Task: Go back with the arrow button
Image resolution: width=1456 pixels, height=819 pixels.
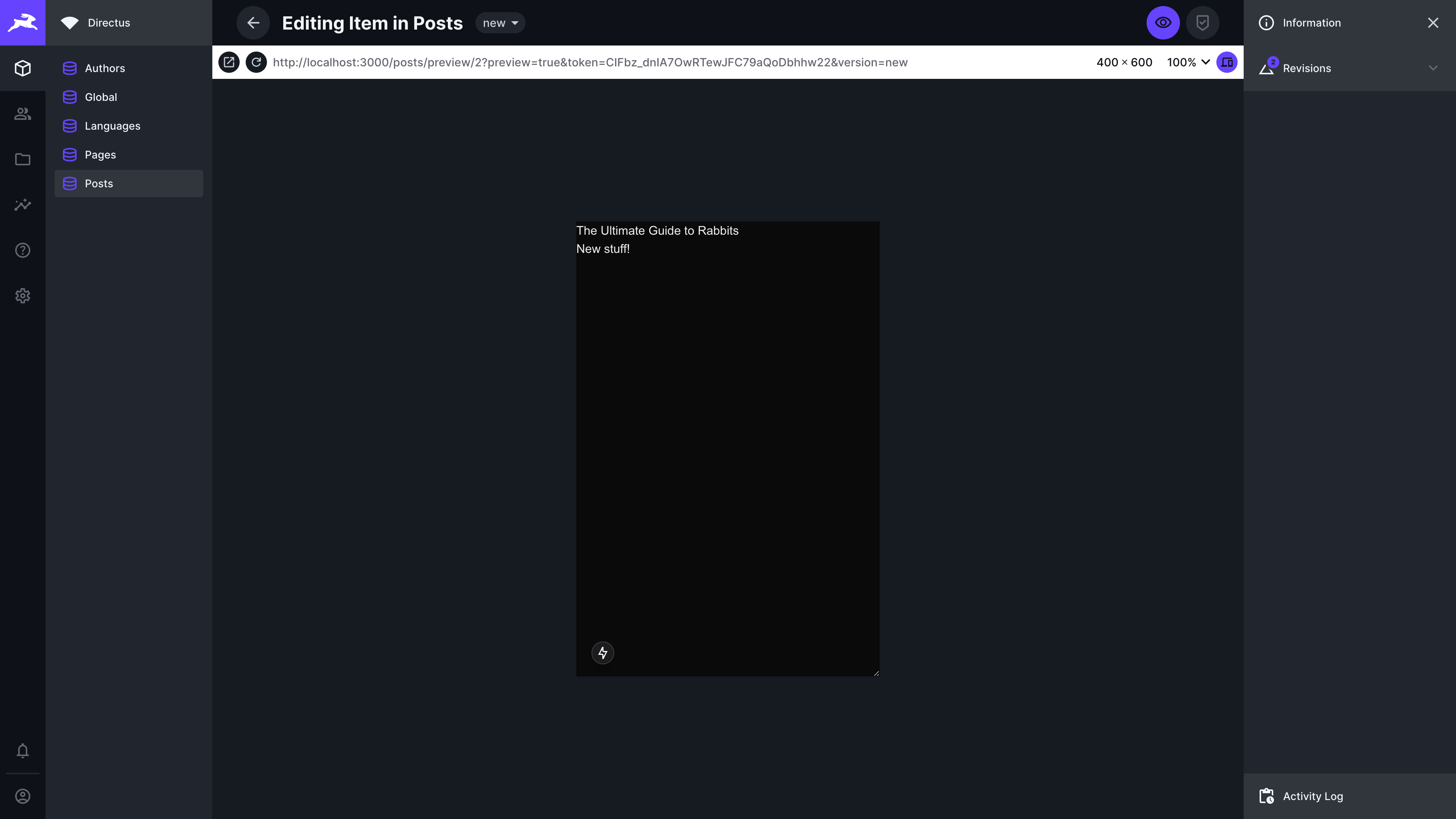Action: click(x=253, y=23)
